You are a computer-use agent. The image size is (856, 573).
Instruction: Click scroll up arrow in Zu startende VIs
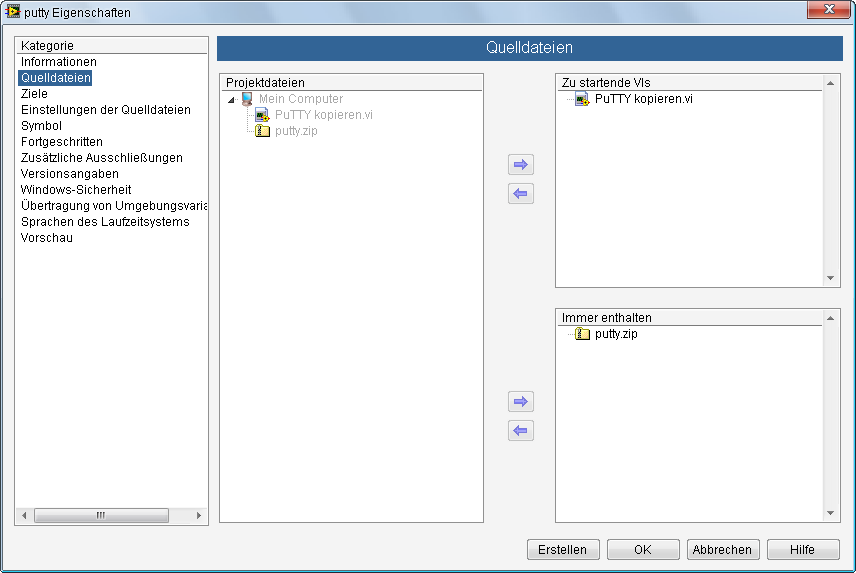(x=830, y=83)
